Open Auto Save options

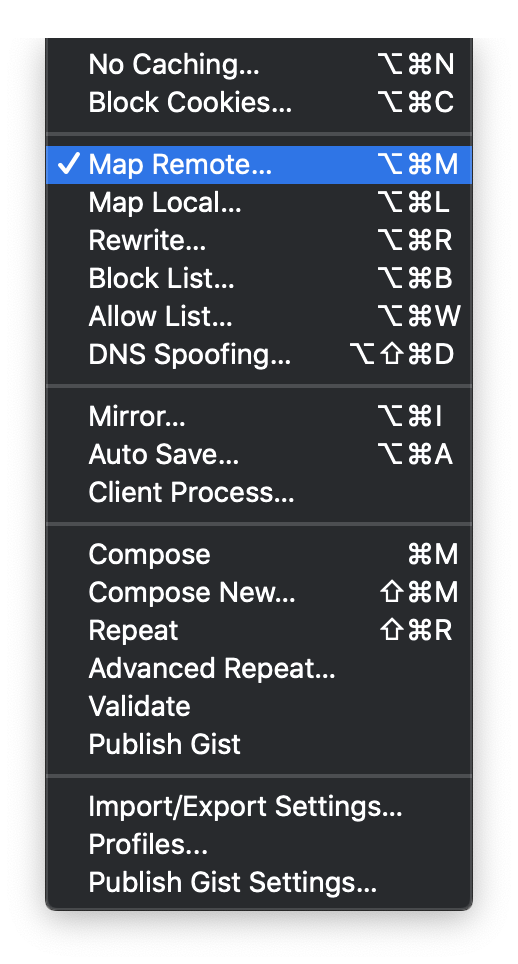tap(259, 455)
